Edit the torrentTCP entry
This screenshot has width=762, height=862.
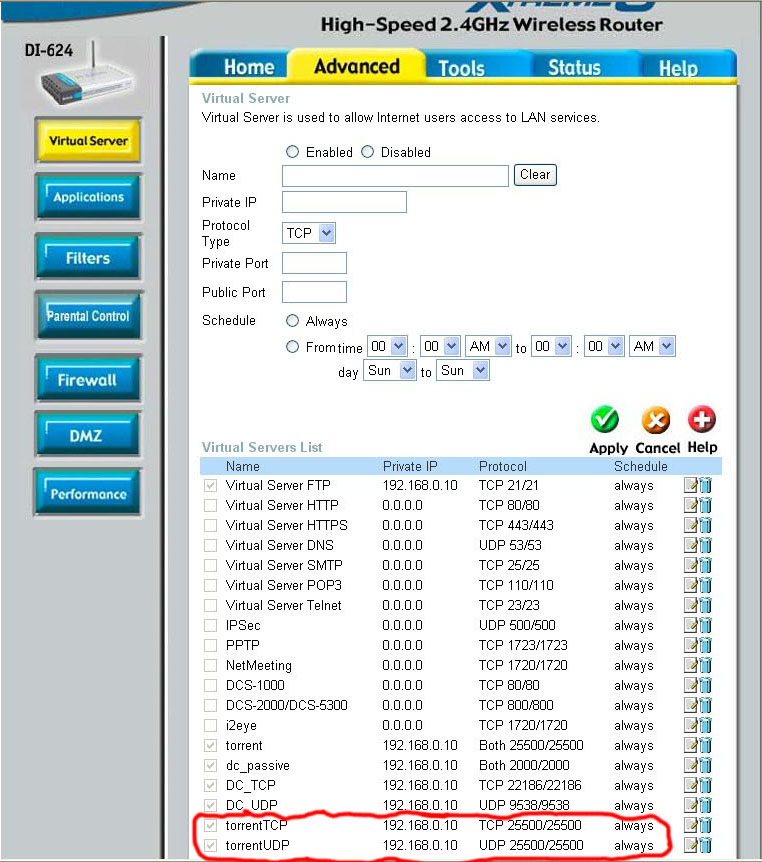(691, 825)
